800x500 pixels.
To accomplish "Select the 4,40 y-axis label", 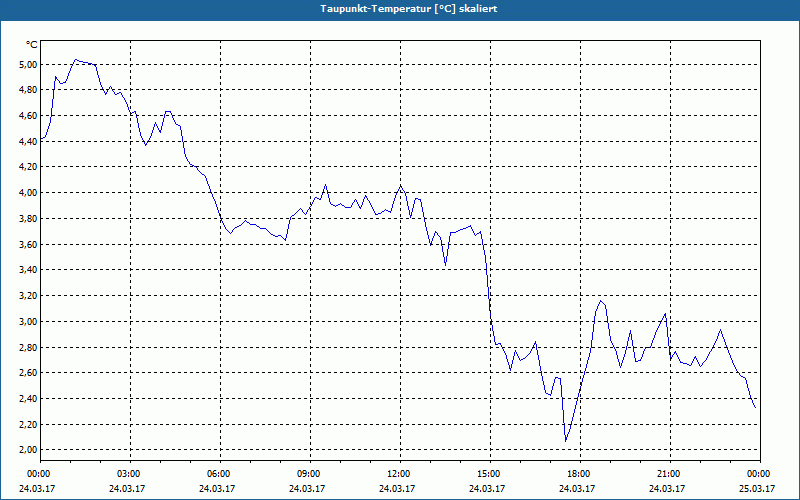I will click(28, 141).
